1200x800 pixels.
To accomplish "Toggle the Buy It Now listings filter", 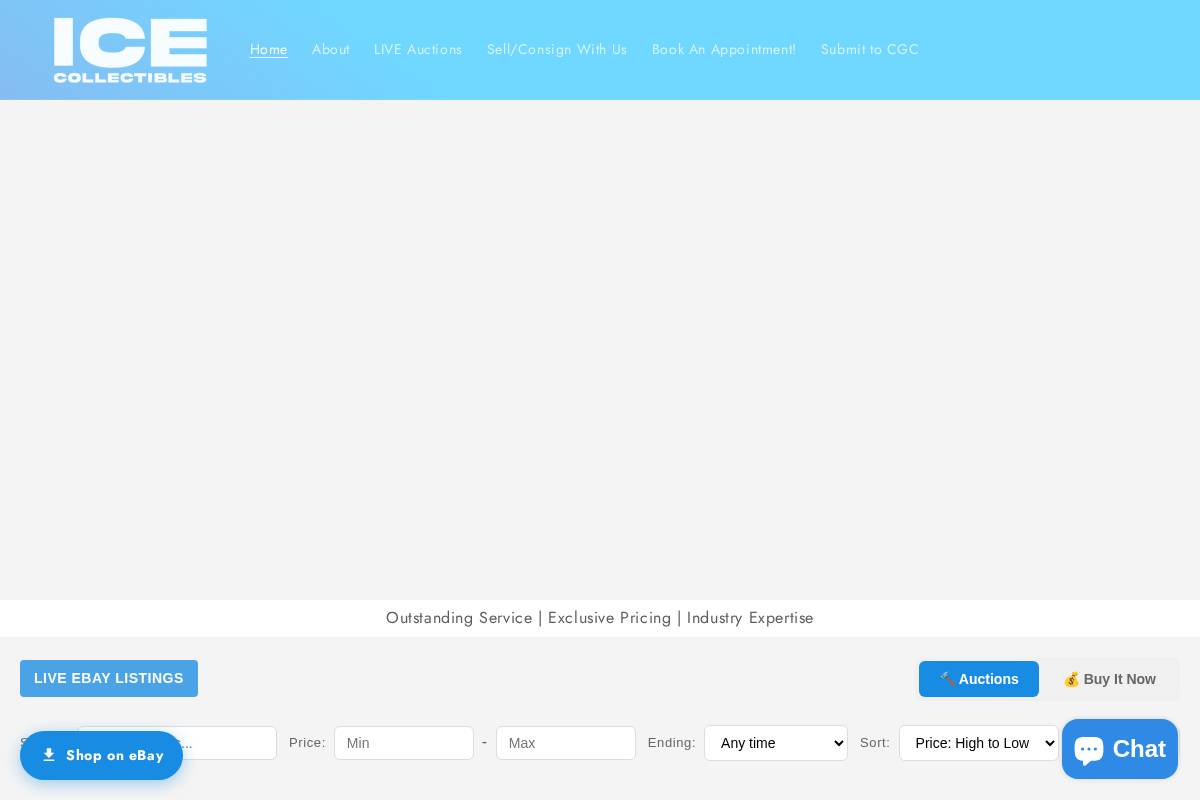I will tap(1110, 679).
